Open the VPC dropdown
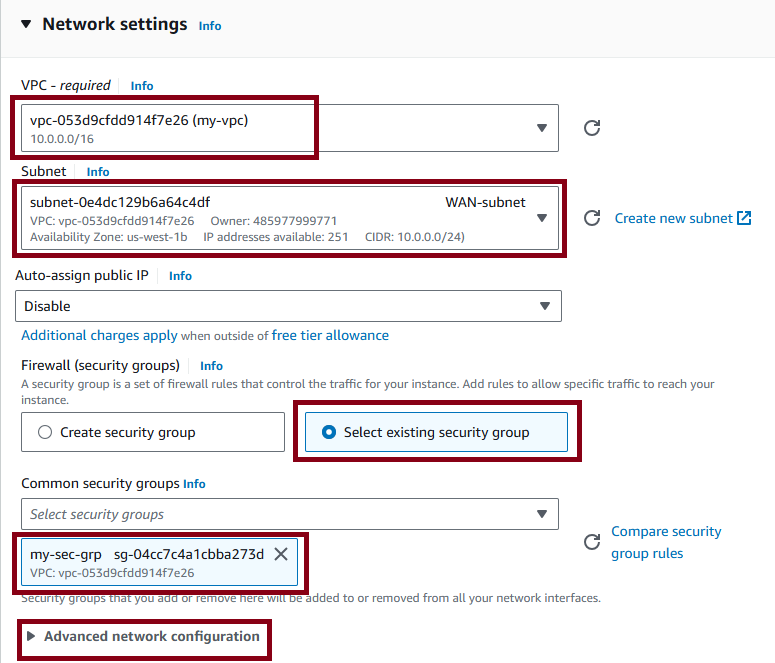Image resolution: width=775 pixels, height=663 pixels. tap(290, 128)
